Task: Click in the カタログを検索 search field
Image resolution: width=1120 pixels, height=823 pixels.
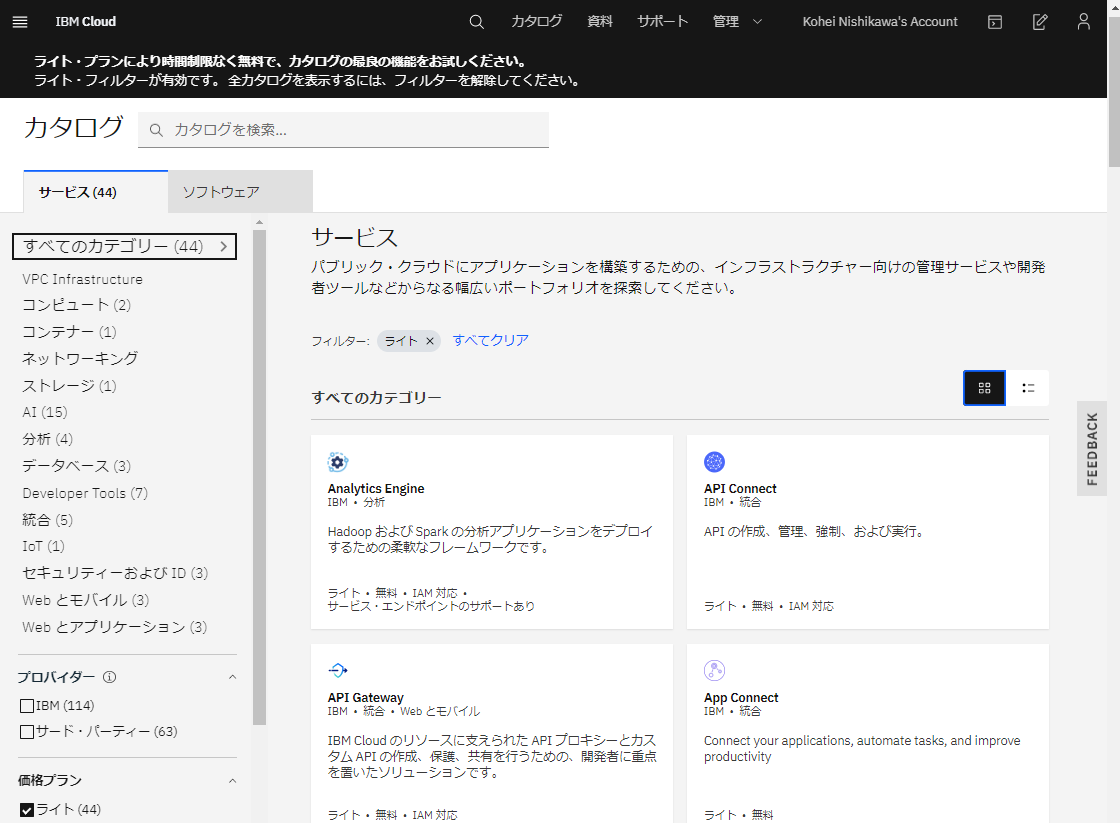Action: 343,130
